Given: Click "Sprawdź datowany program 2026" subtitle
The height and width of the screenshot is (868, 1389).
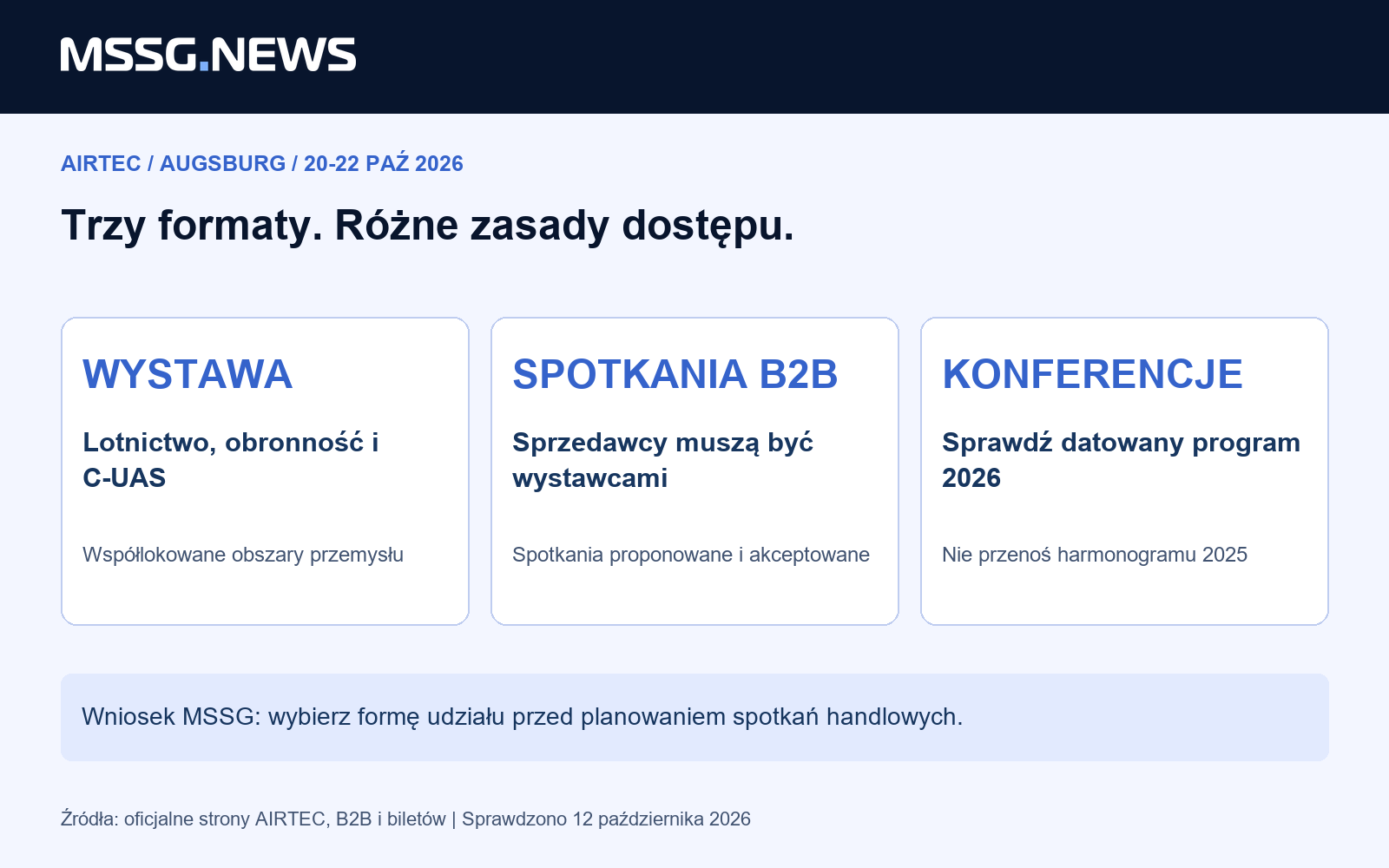Looking at the screenshot, I should [1122, 460].
